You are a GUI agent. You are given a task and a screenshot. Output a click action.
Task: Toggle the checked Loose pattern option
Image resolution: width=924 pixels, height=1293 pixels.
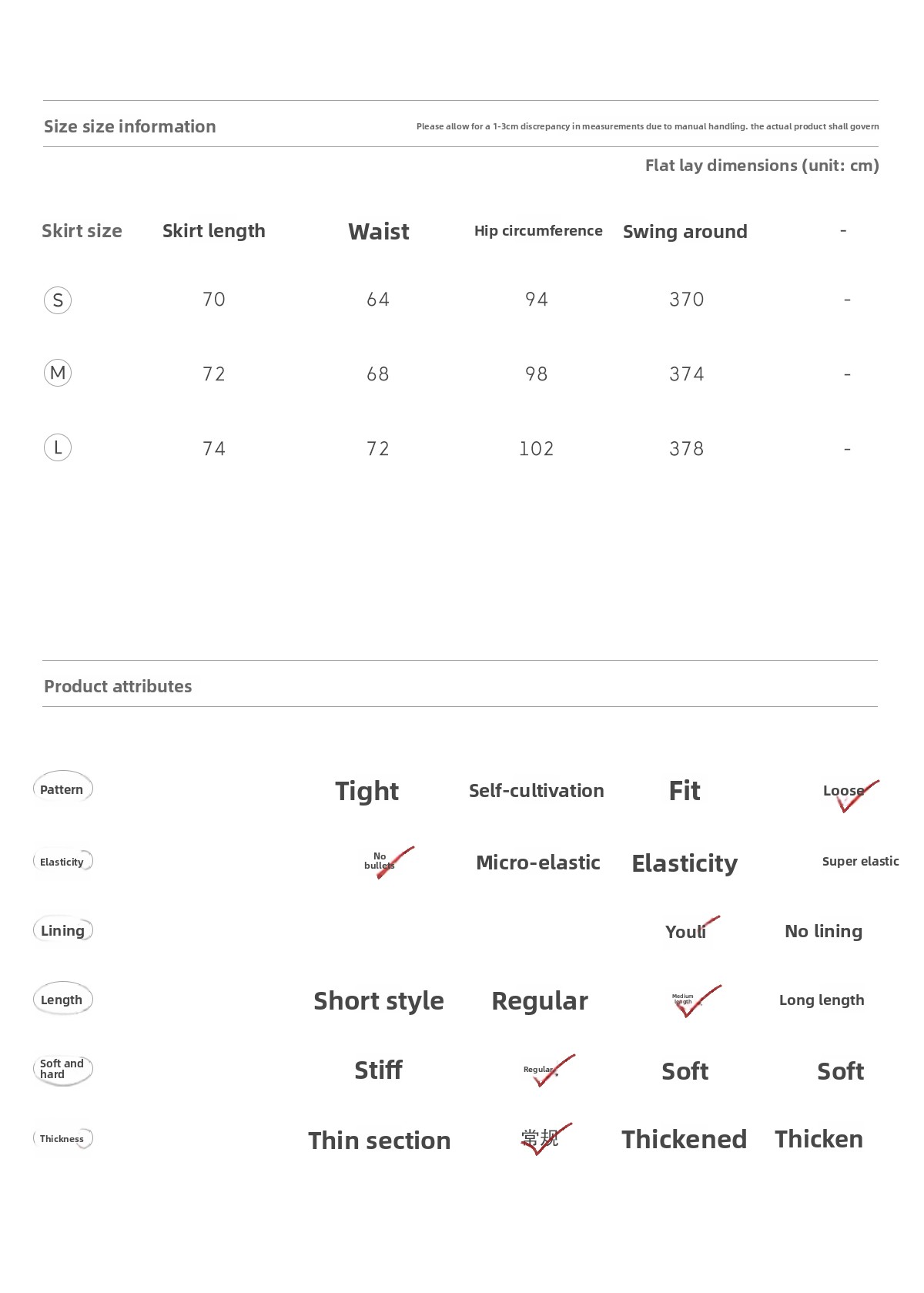(x=847, y=792)
